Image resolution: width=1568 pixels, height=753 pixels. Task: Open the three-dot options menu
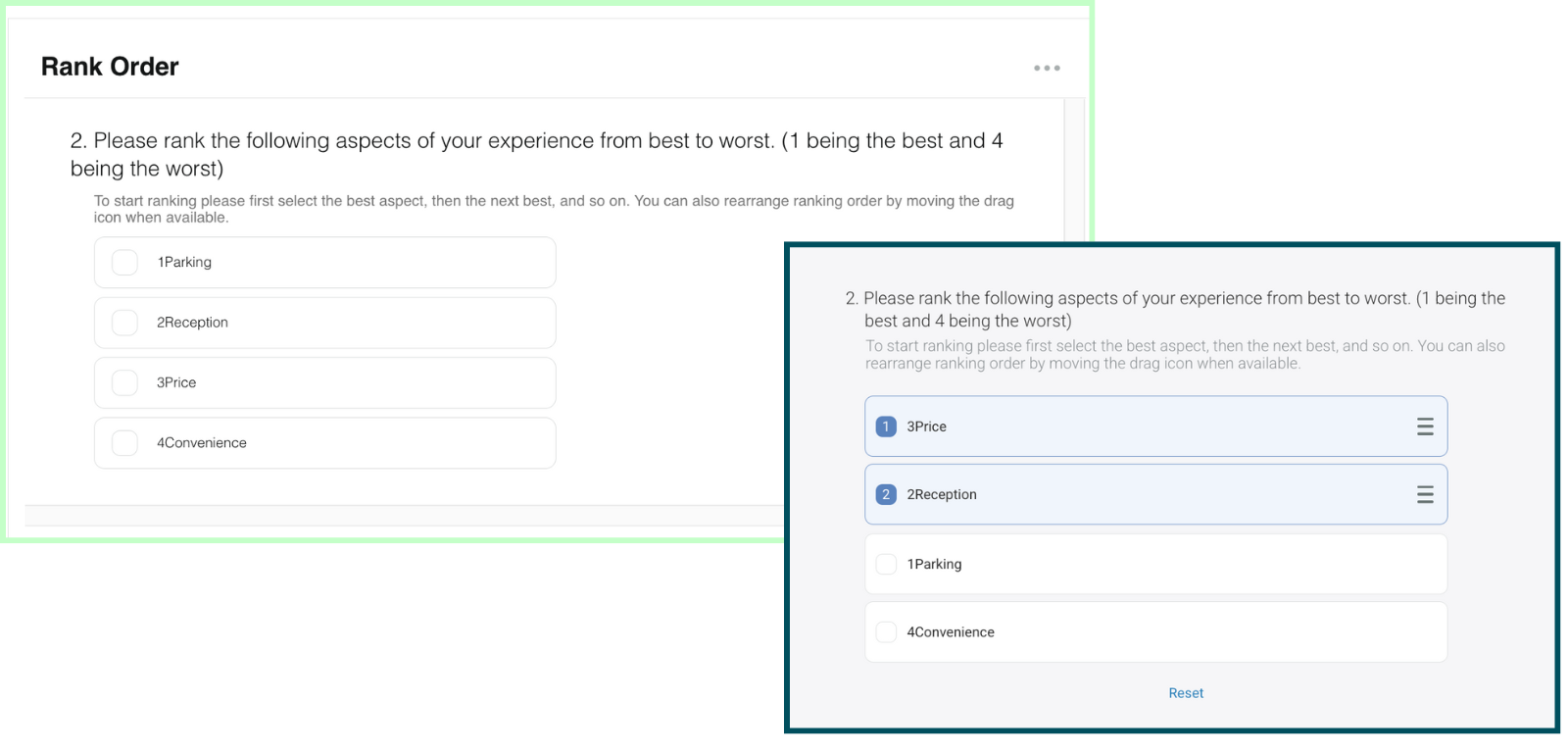click(x=1047, y=68)
